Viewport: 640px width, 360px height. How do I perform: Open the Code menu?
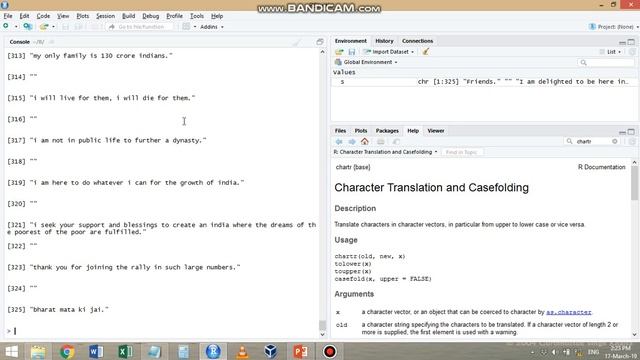click(43, 16)
